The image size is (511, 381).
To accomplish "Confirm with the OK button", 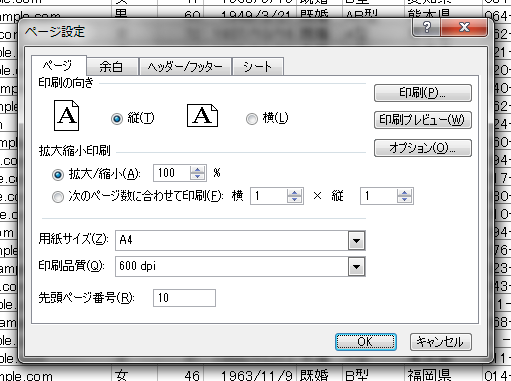I will click(x=366, y=342).
